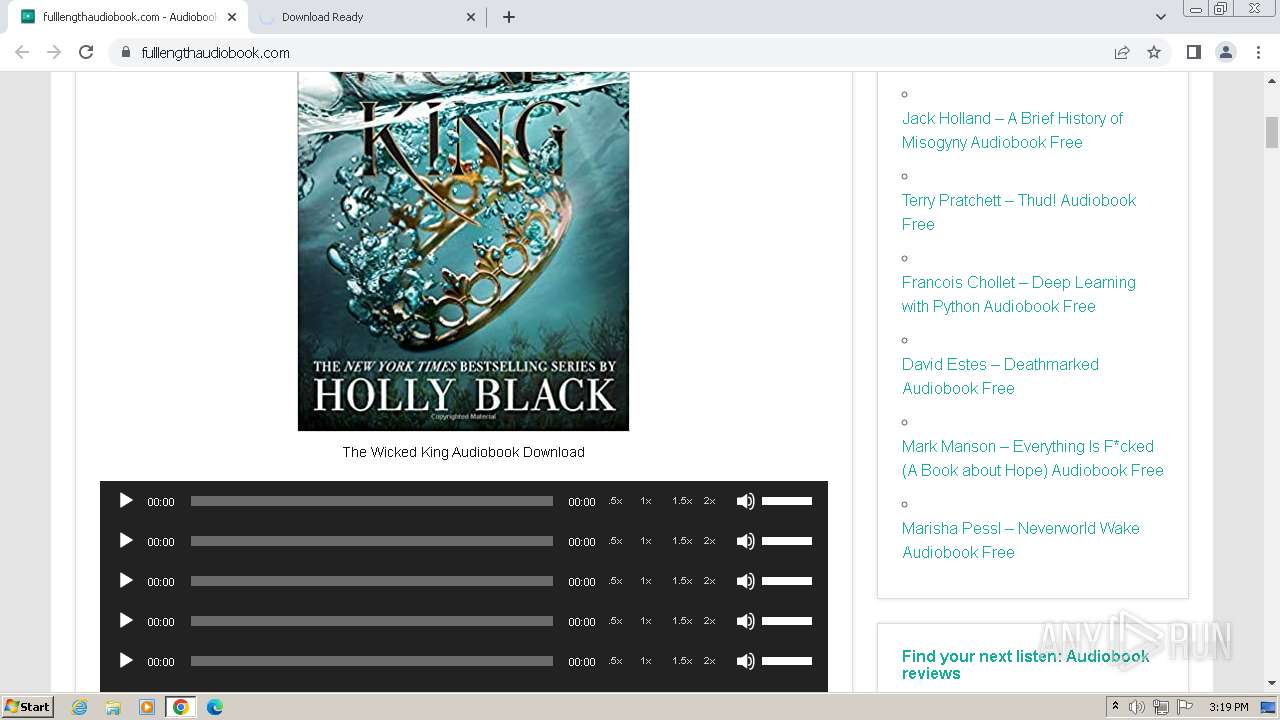Click the scrollbar down arrow
Screen dimensions: 1280x720
click(1272, 683)
